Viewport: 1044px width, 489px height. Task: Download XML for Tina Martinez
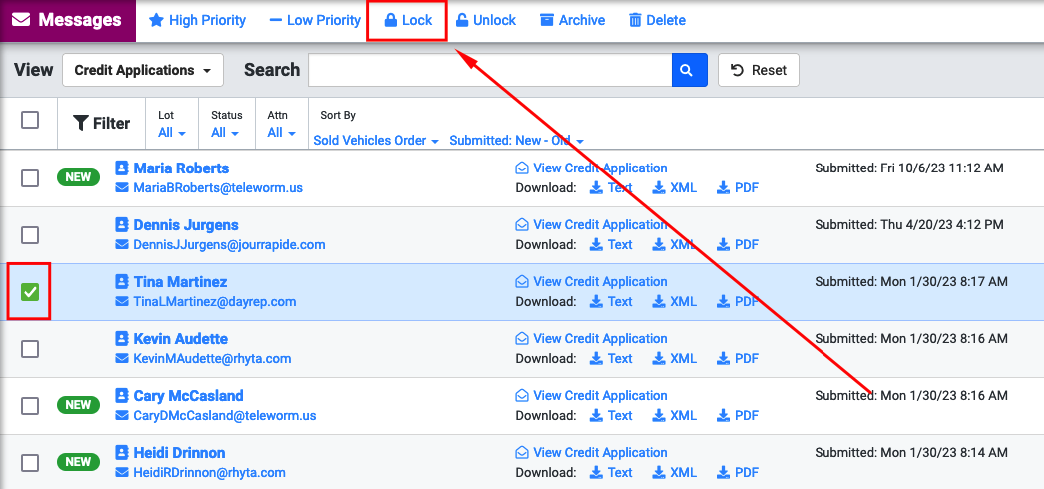674,302
